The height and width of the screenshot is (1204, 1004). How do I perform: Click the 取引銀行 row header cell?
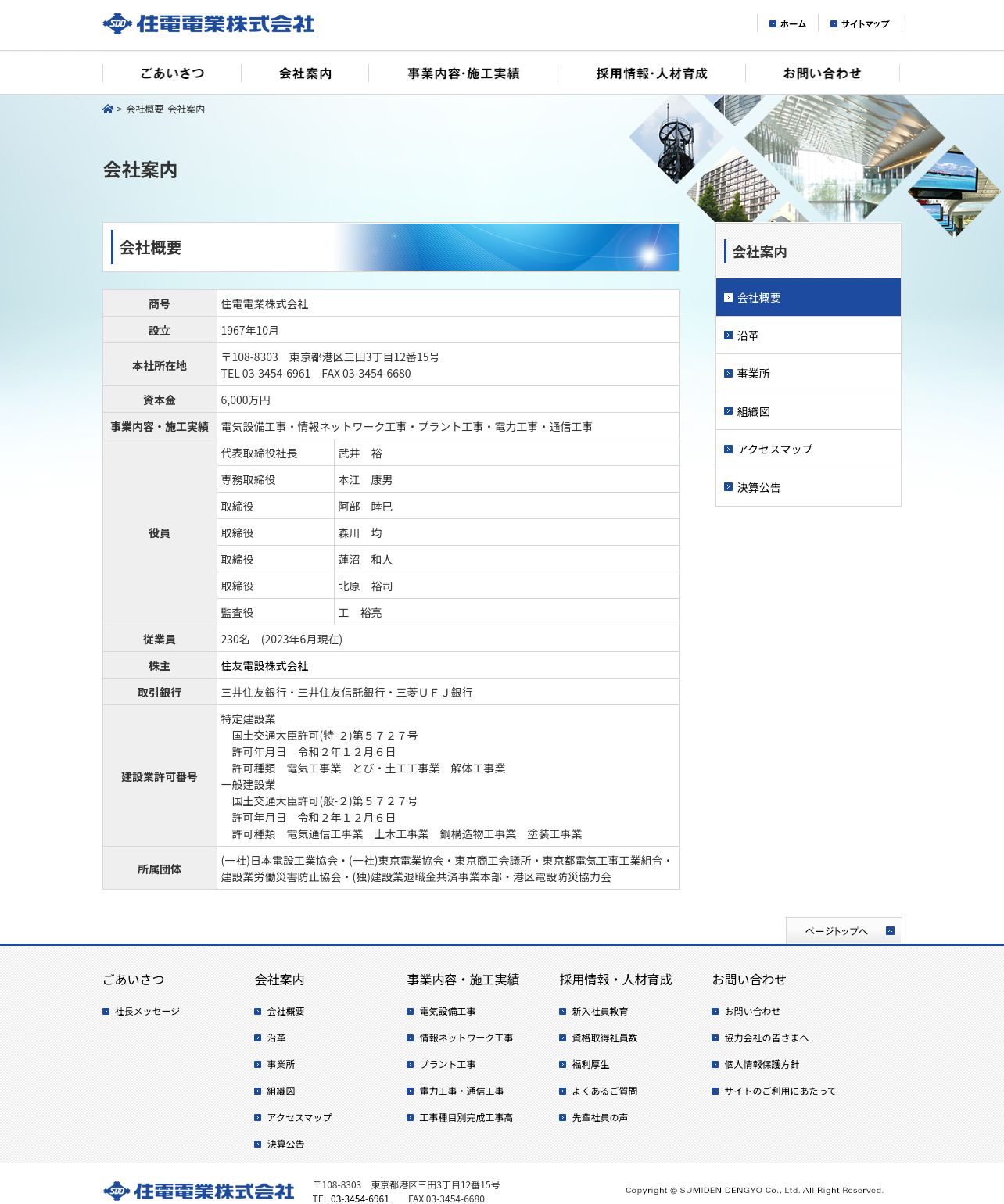tap(160, 693)
